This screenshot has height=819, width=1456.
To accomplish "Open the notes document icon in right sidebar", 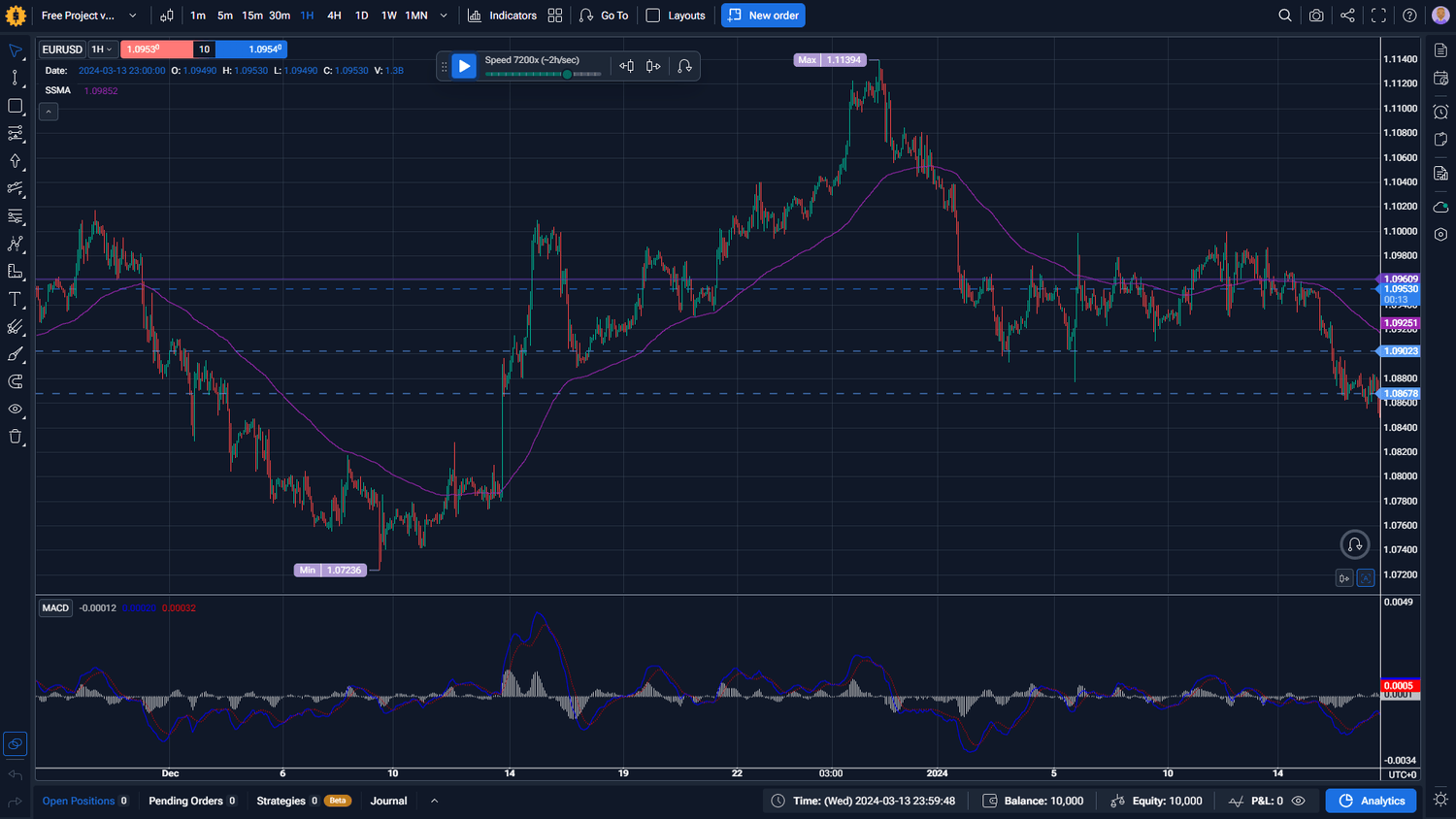I will [x=1440, y=50].
